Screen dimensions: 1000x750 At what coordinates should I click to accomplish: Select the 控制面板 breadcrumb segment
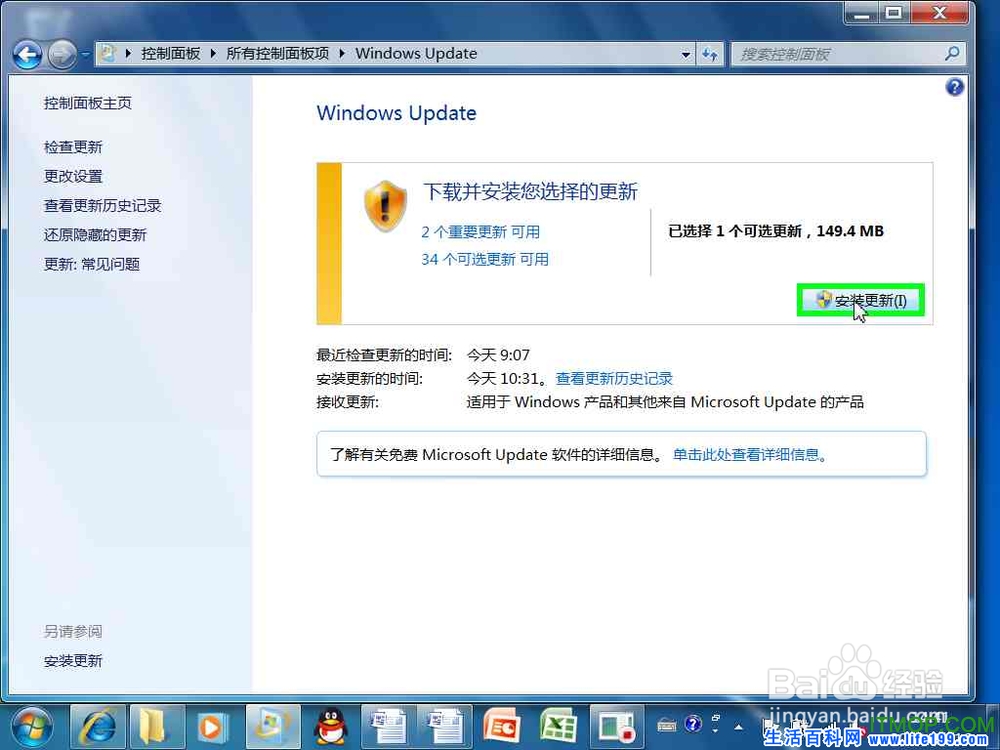[x=170, y=54]
